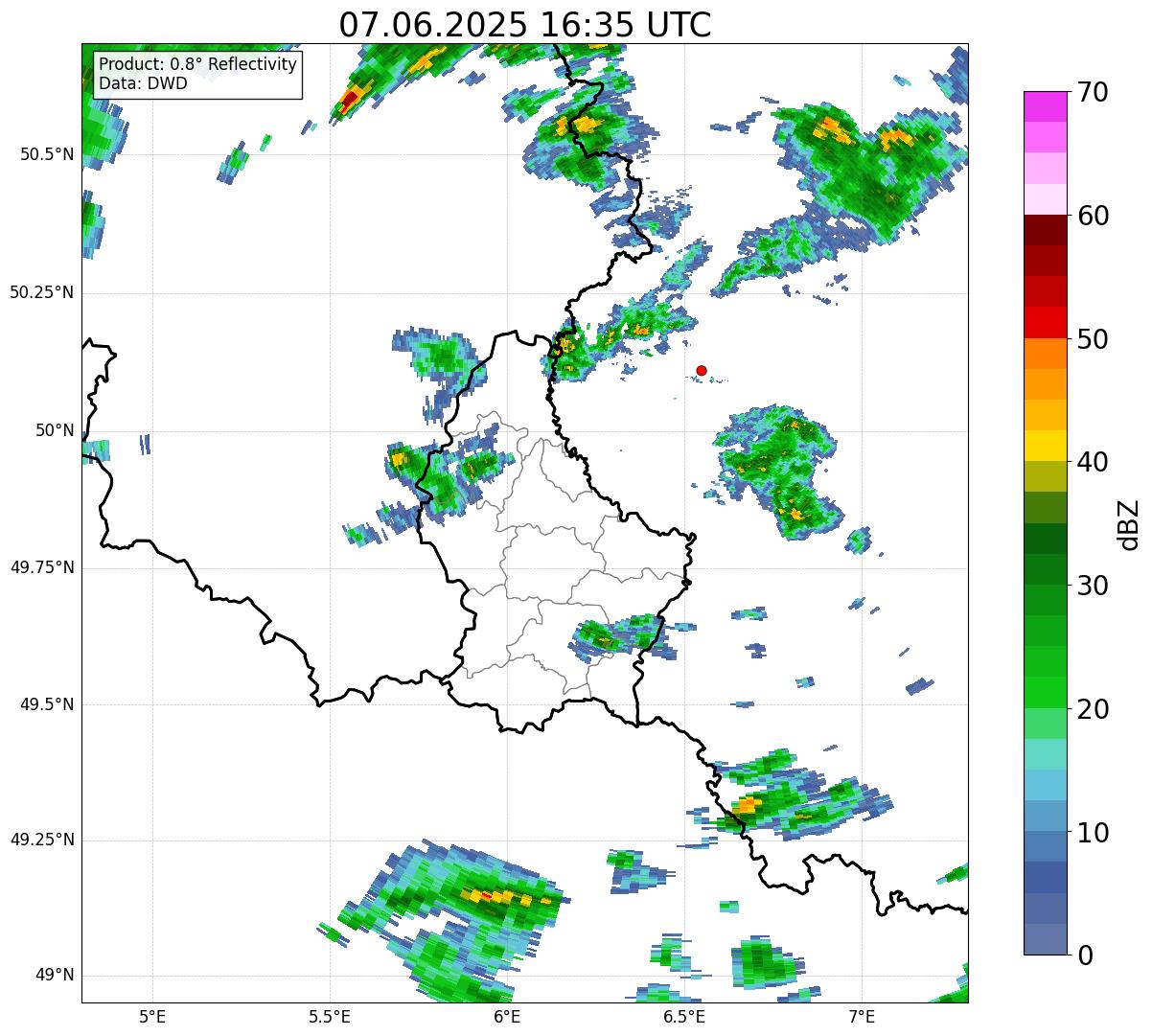The image size is (1152, 1036).
Task: Pick the turquoise segment just below 20
Action: [x=1045, y=754]
